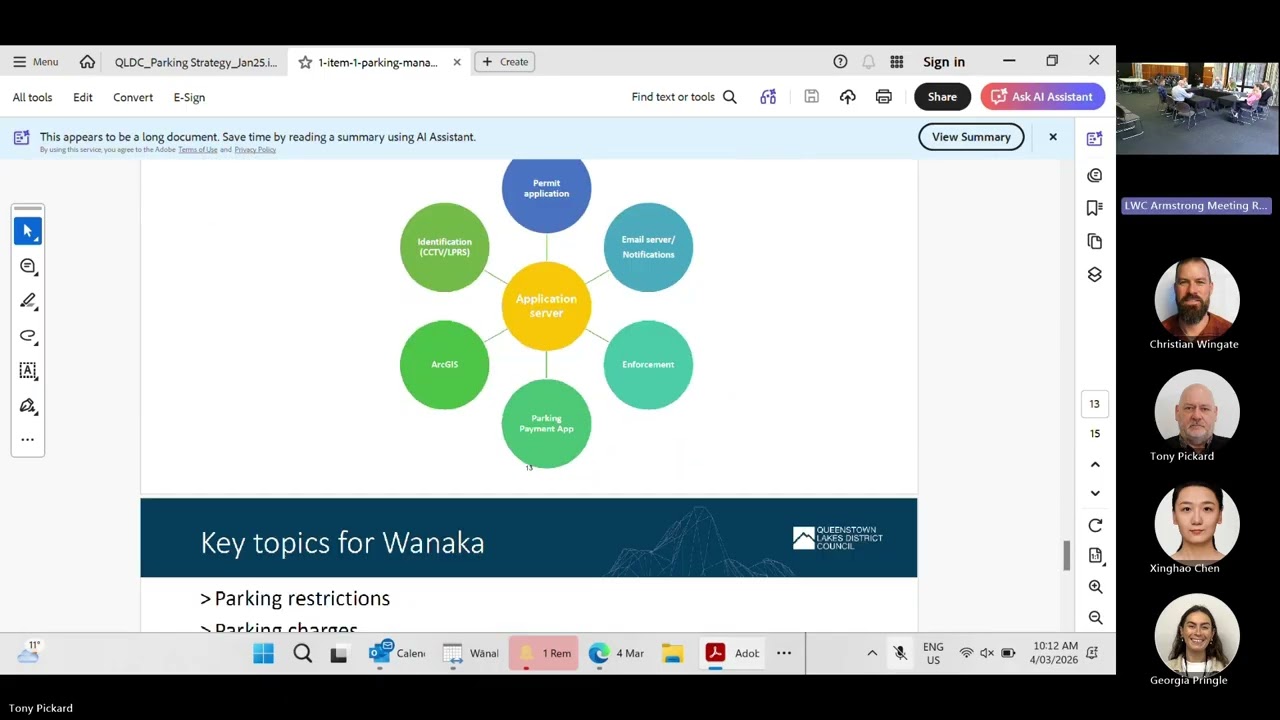Image resolution: width=1280 pixels, height=720 pixels.
Task: Open File Explorer taskbar icon
Action: click(x=672, y=654)
